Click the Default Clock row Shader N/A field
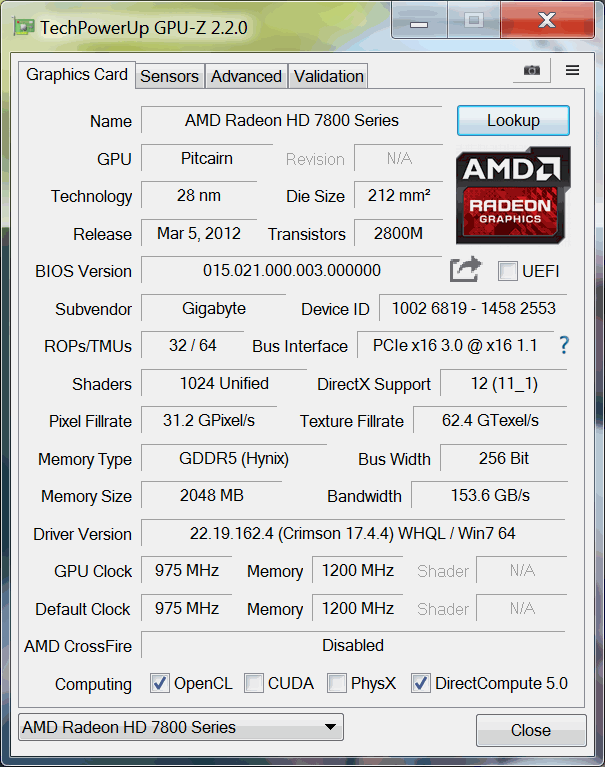This screenshot has width=605, height=767. [522, 609]
